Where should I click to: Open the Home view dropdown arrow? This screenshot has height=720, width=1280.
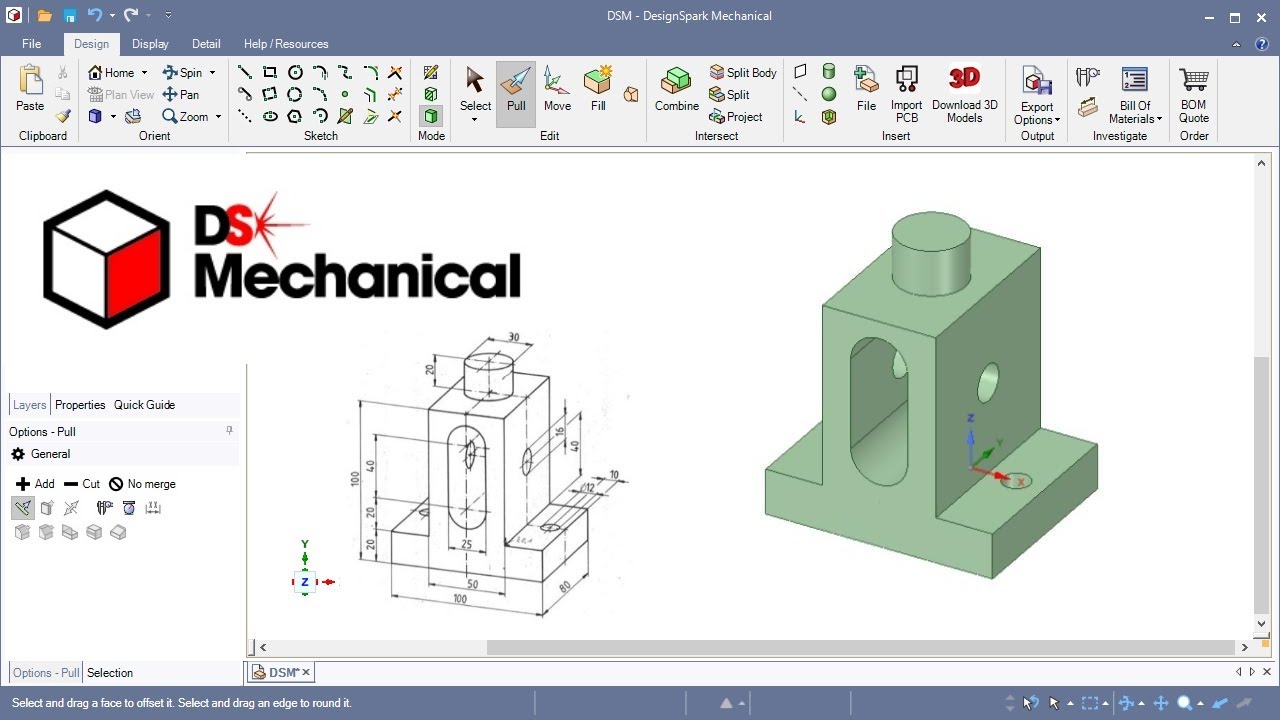(x=144, y=73)
